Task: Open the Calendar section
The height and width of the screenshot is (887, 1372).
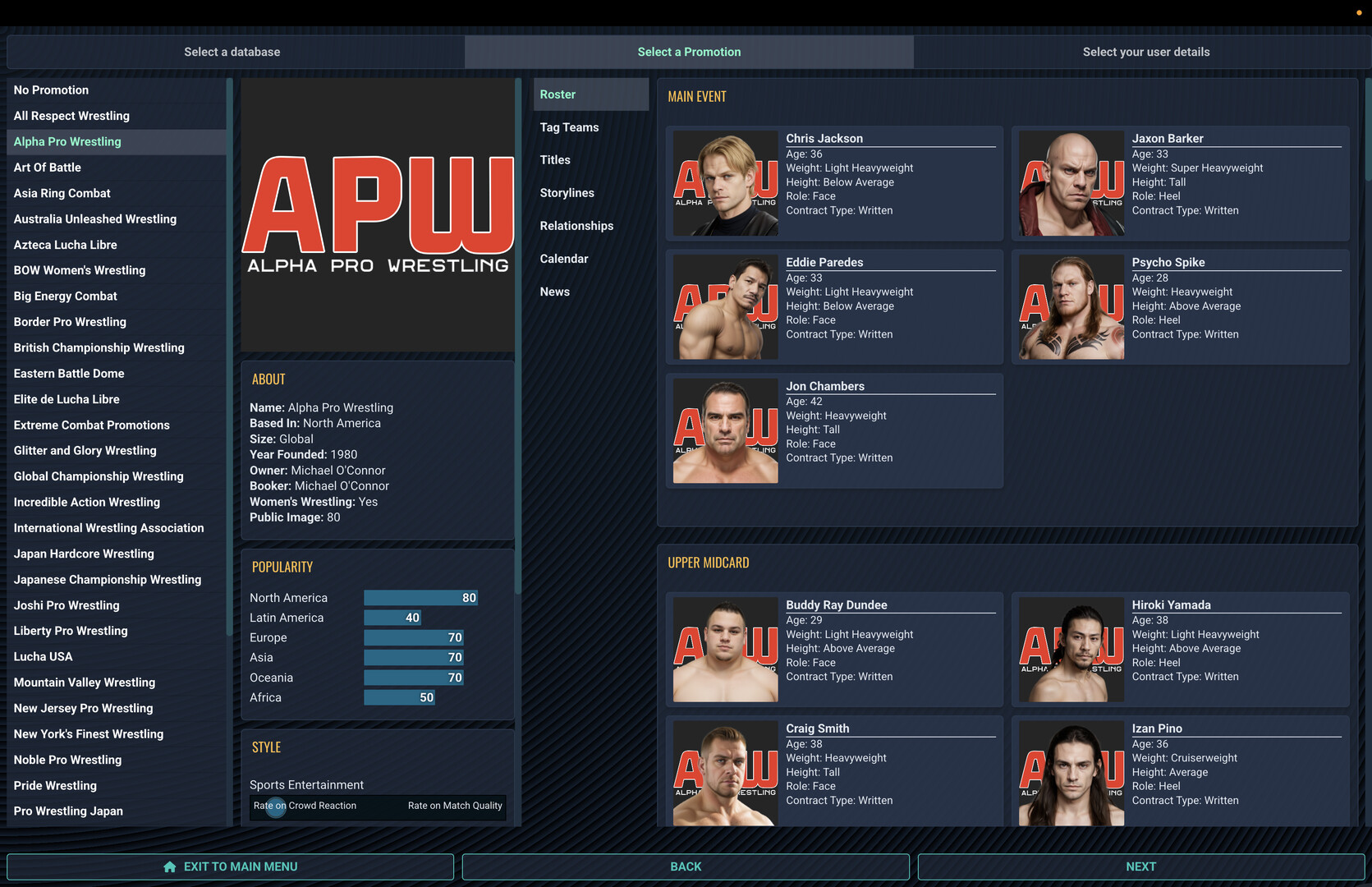Action: coord(564,258)
